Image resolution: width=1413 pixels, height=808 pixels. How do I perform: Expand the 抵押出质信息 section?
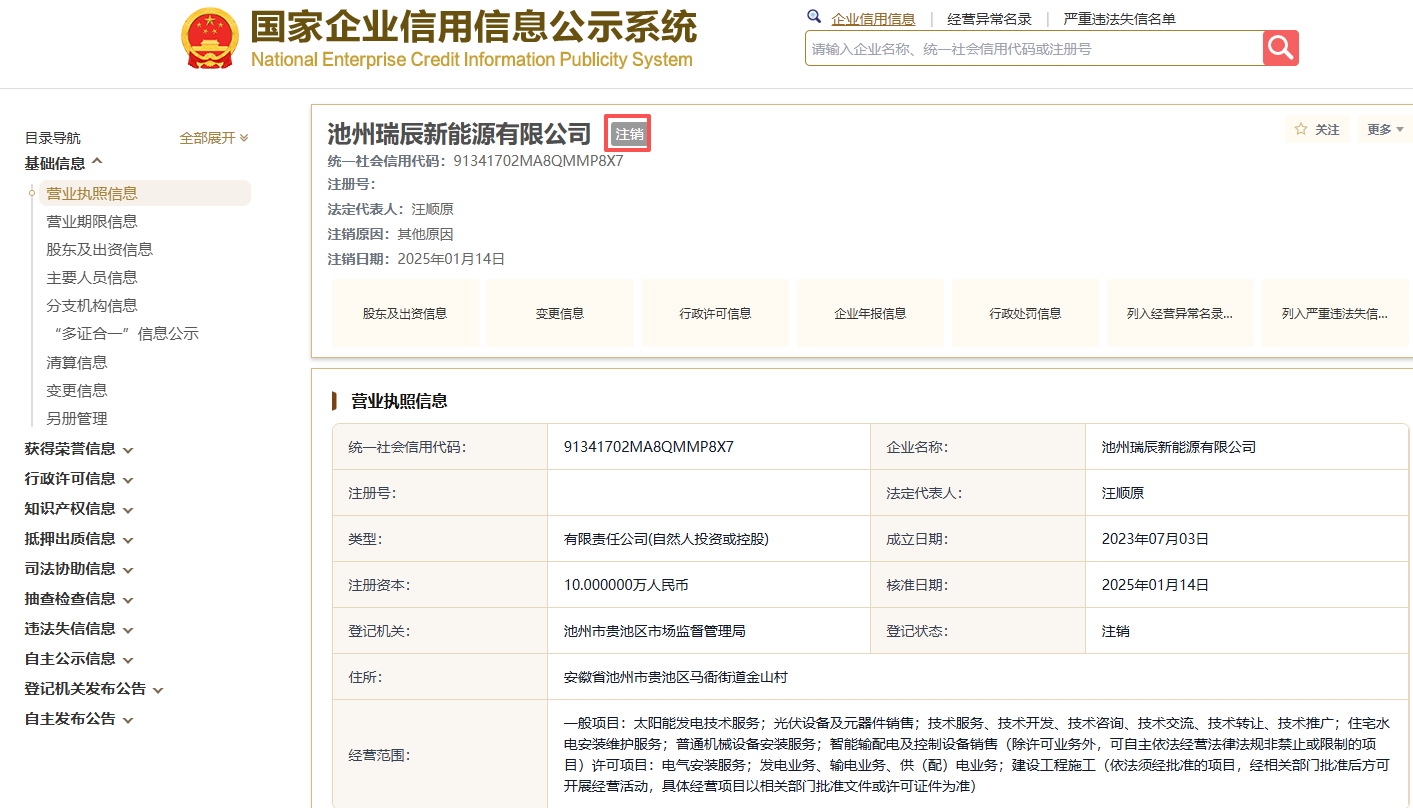[79, 539]
